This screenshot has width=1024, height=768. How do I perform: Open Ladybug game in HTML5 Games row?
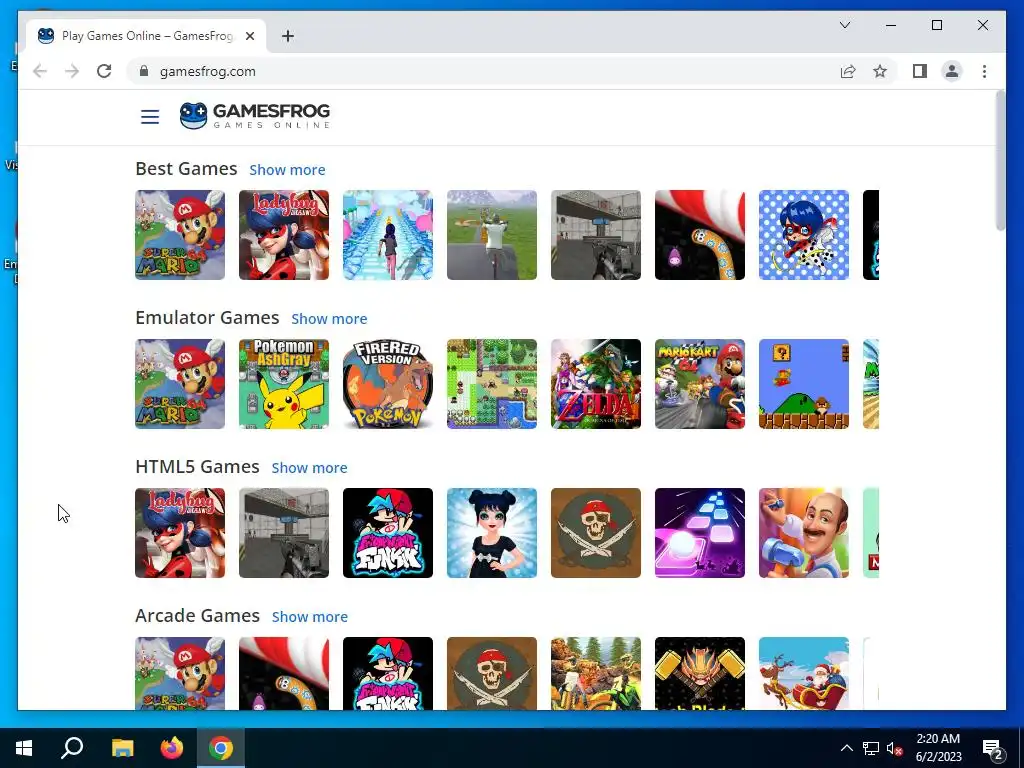tap(180, 533)
